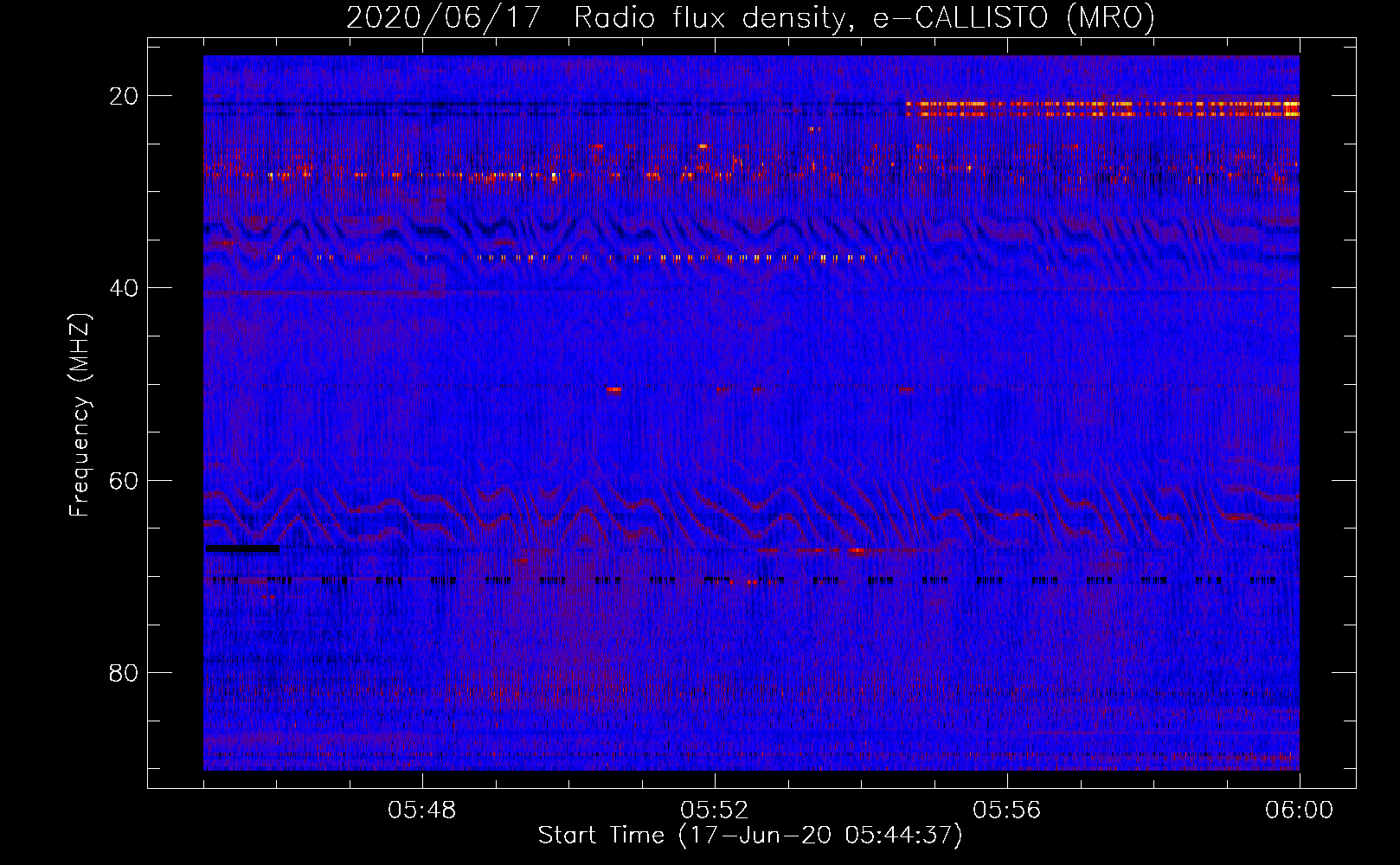Viewport: 1400px width, 865px height.
Task: Click the small red spot near 50 MHz
Action: tap(614, 390)
